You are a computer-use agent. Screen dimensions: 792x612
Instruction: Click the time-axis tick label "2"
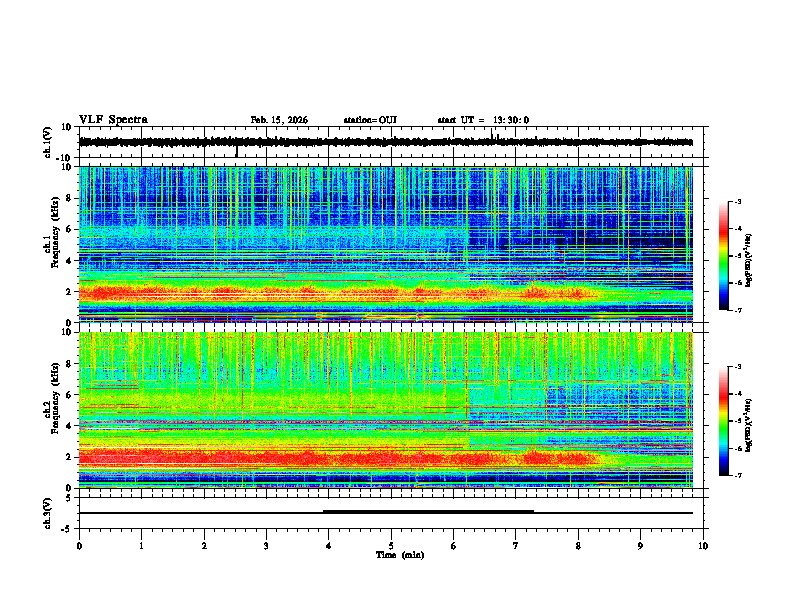pos(204,546)
